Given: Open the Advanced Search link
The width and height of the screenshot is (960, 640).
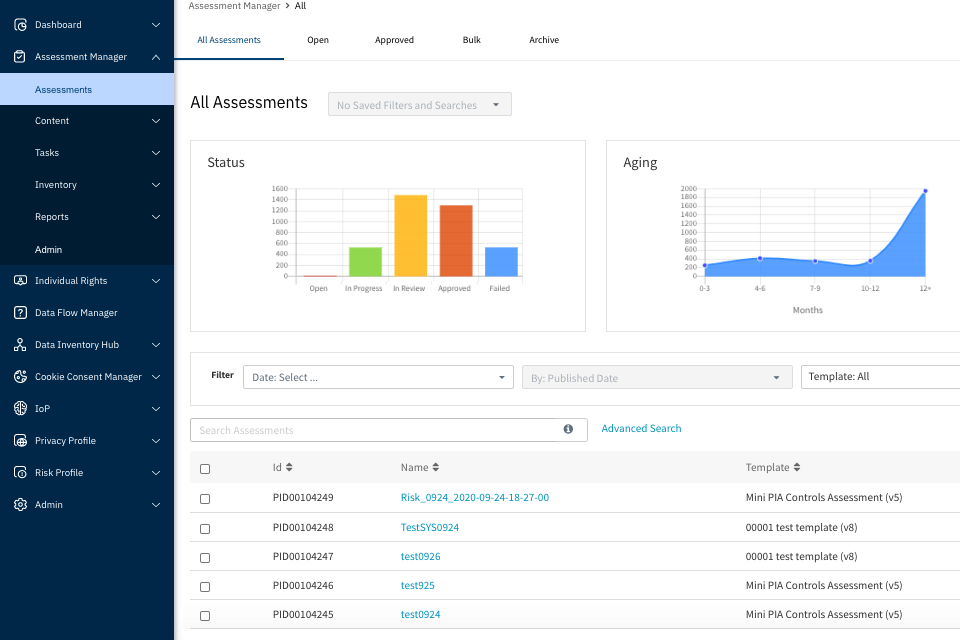Looking at the screenshot, I should (641, 429).
